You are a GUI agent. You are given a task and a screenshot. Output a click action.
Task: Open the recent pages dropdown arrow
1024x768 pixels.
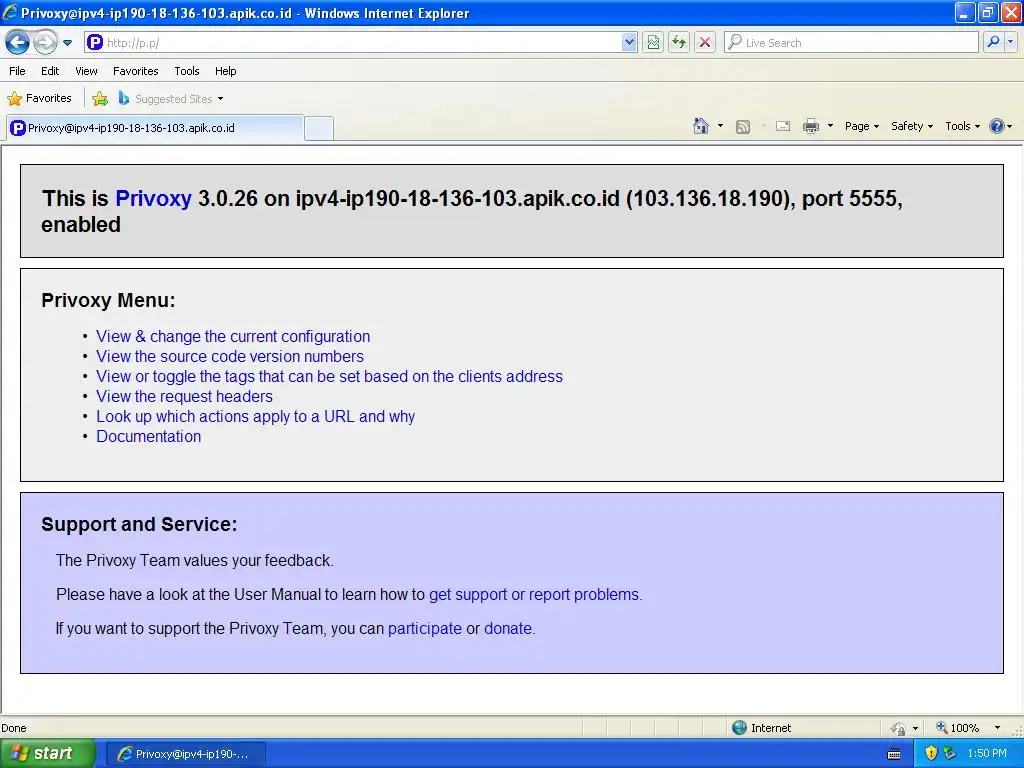tap(67, 43)
